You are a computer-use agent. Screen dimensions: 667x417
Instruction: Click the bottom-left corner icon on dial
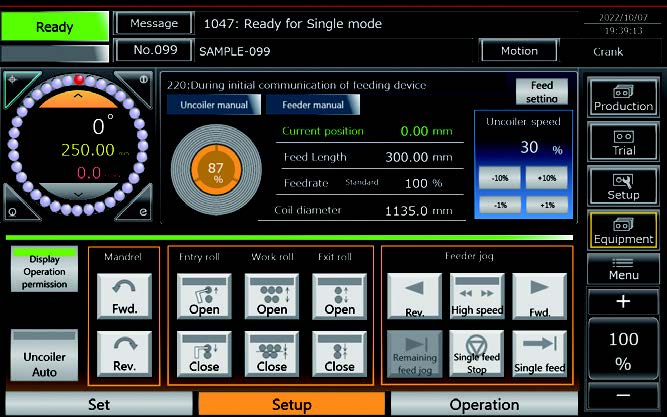coord(15,208)
